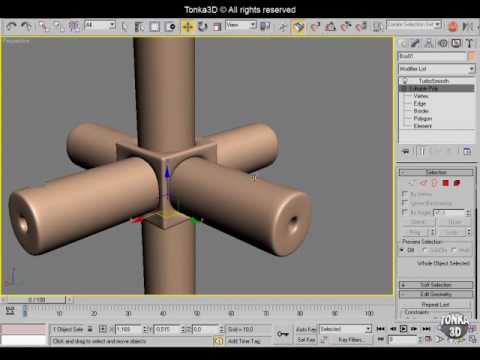Click the Play Animation button

pos(404,329)
